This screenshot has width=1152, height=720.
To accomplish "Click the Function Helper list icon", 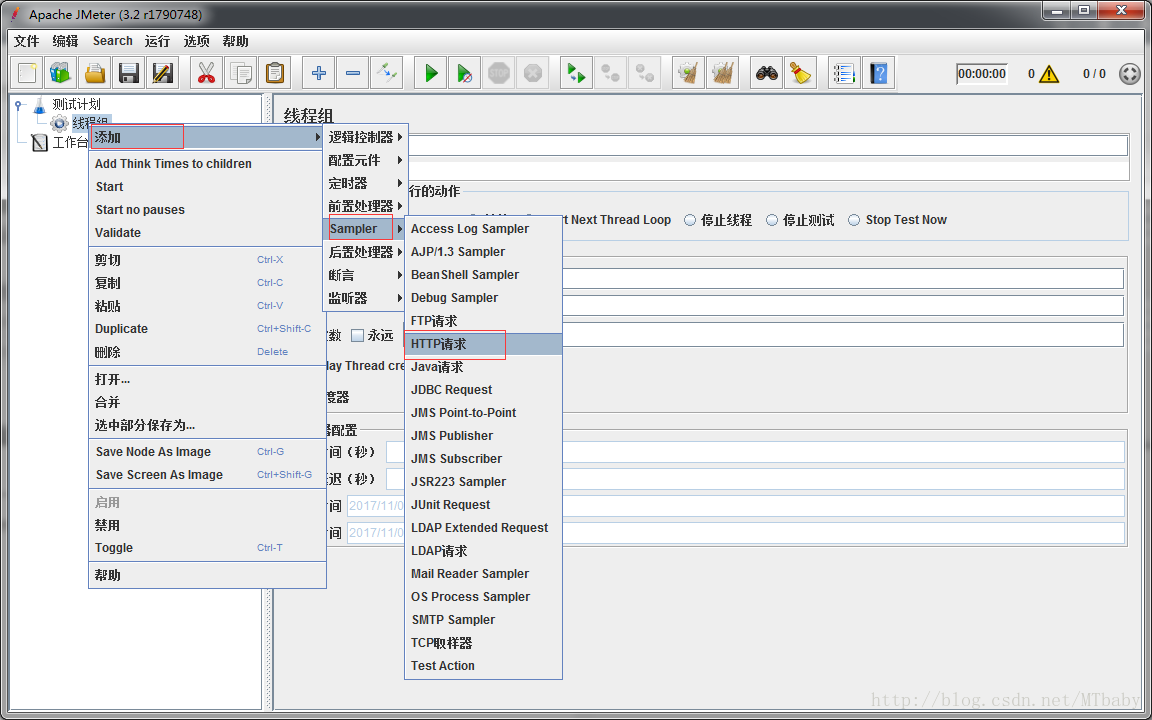I will (x=844, y=73).
